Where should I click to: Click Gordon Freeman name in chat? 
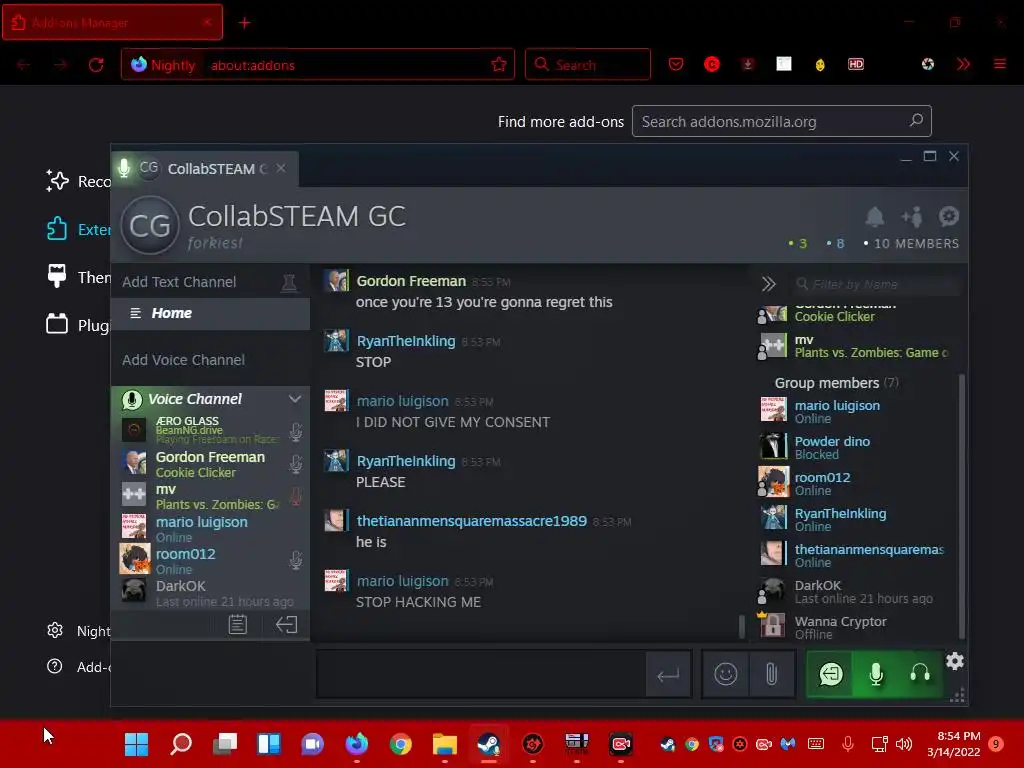click(411, 281)
